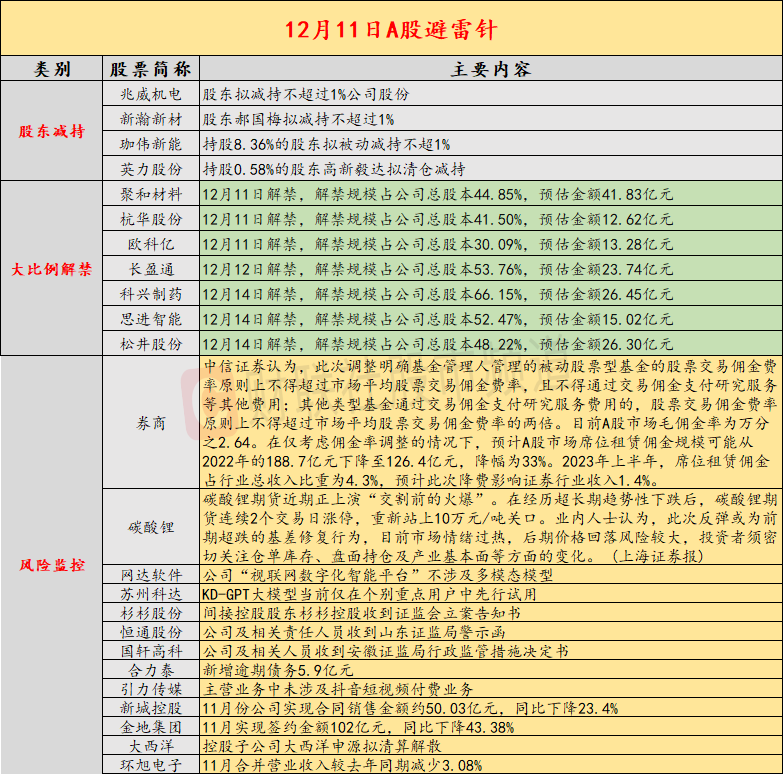Select stock name 珈伟新能
This screenshot has height=774, width=783.
pos(151,144)
